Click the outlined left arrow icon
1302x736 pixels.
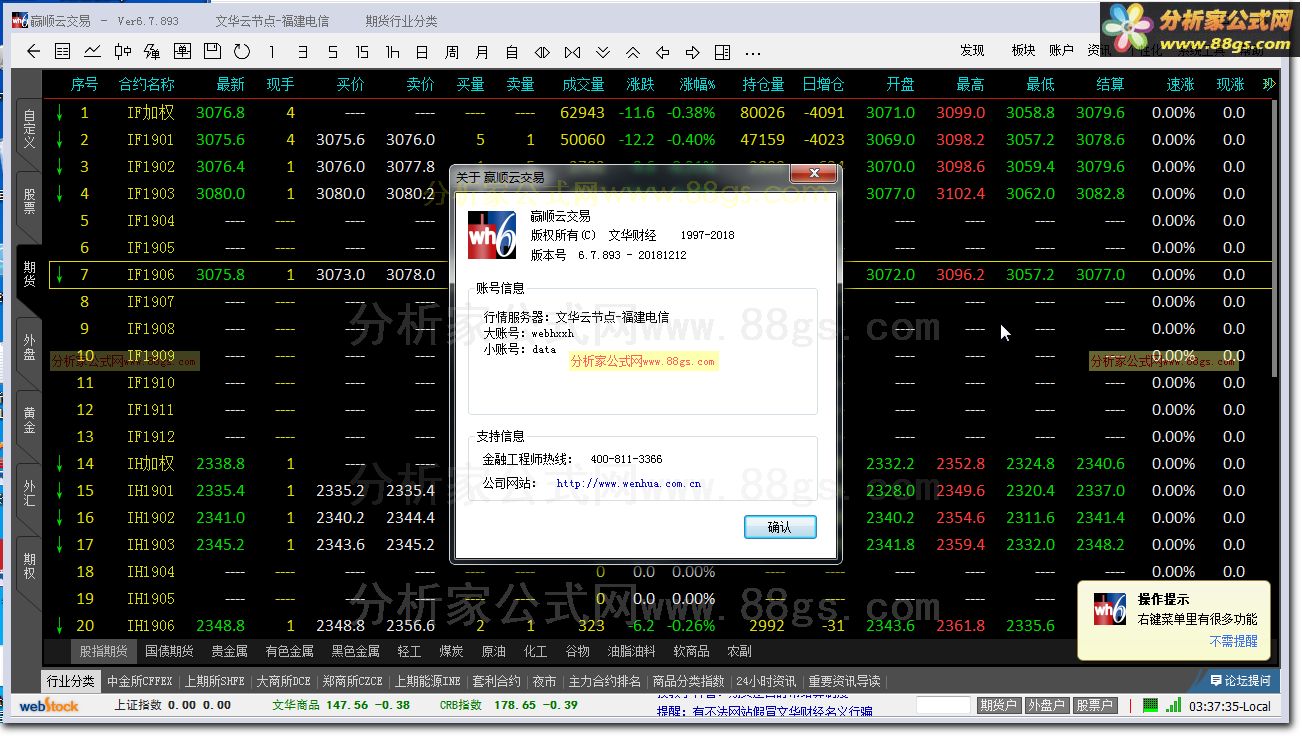662,52
